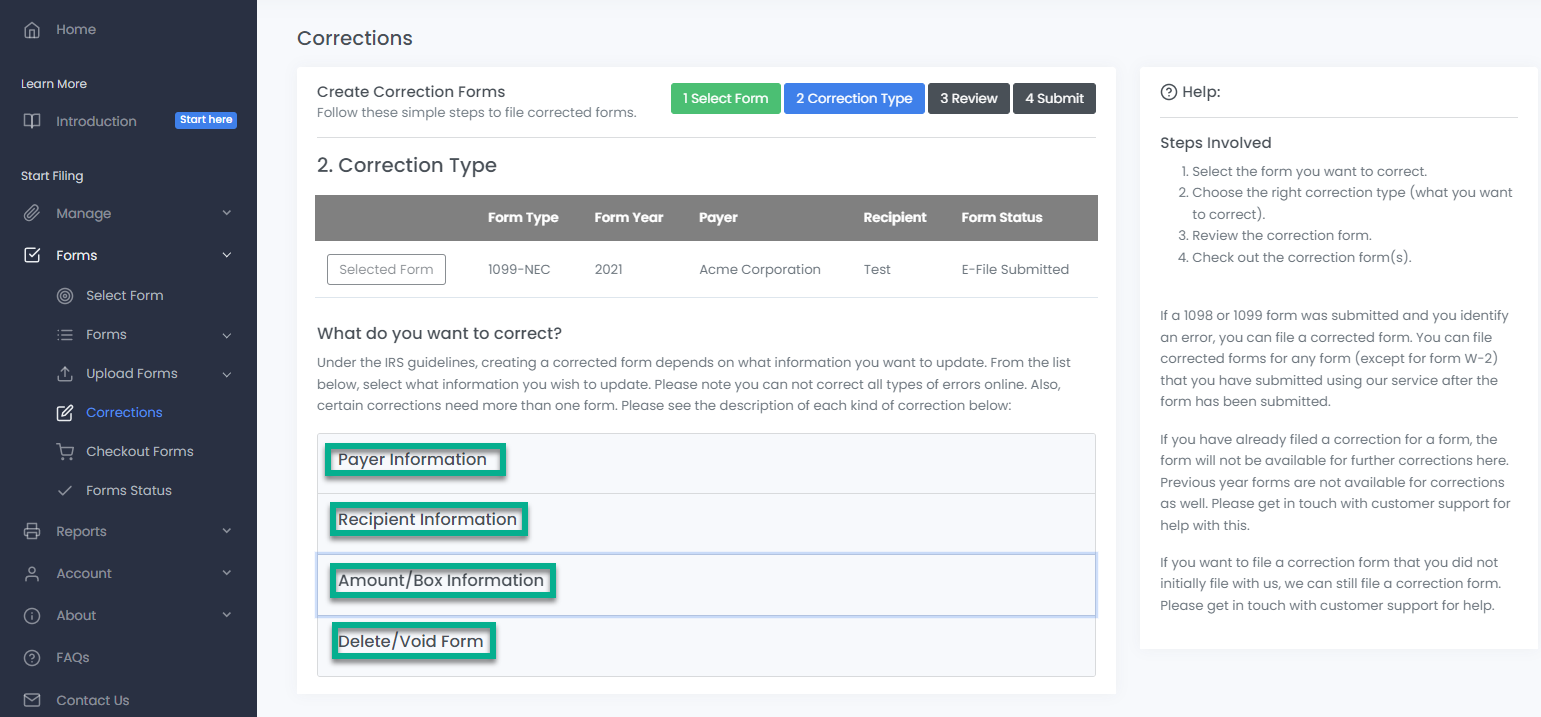Expand the Account section chevron
The height and width of the screenshot is (717, 1541).
tap(227, 573)
